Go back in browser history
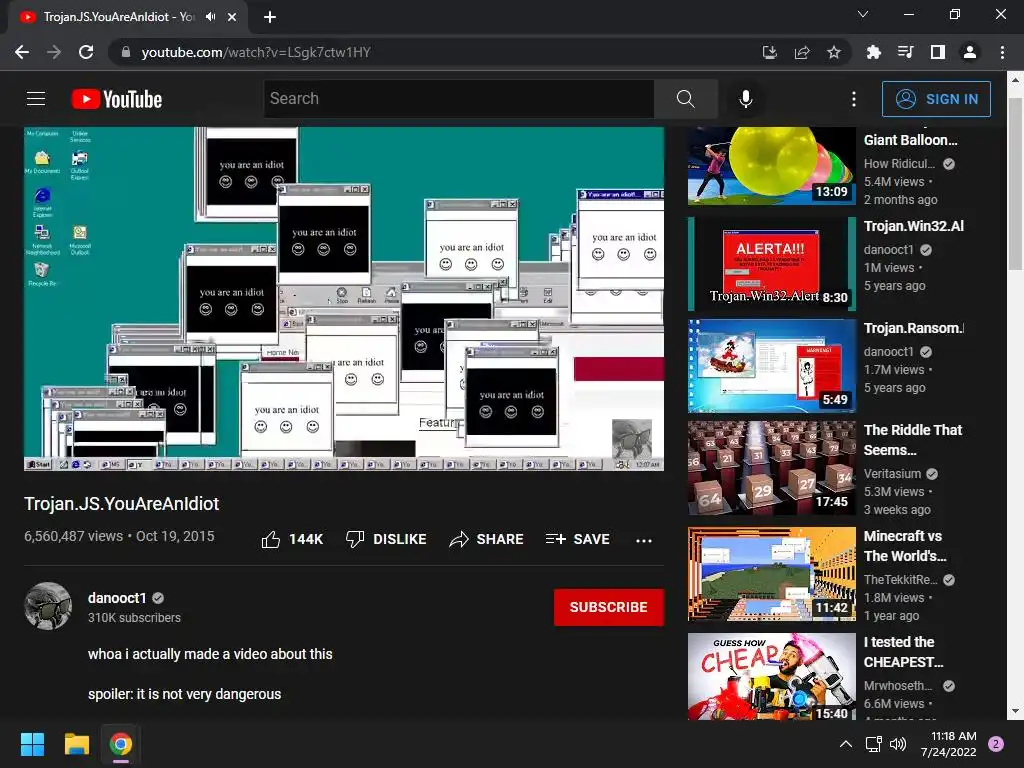 point(22,52)
